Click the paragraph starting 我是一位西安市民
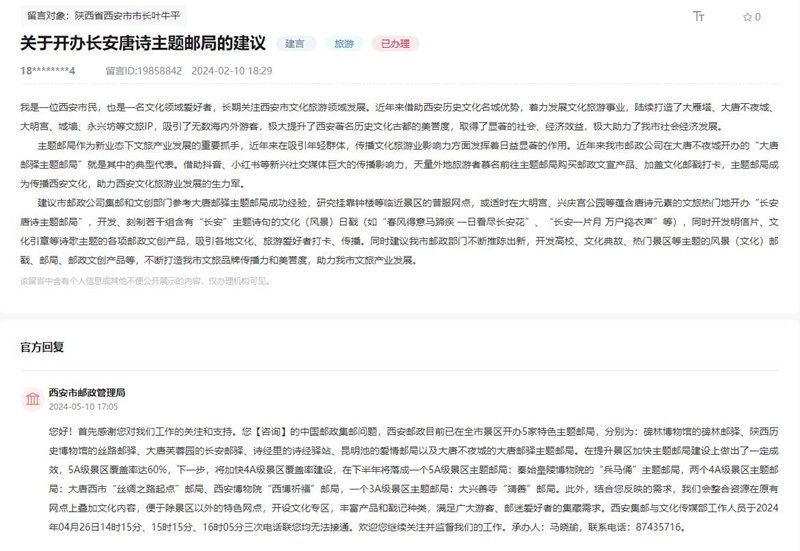 click(x=399, y=117)
